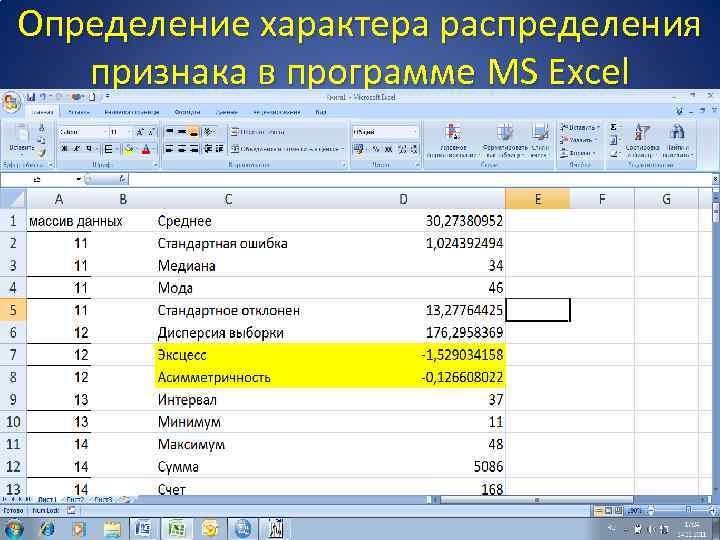720x540 pixels.
Task: Open the cell borders button
Action: click(x=108, y=149)
